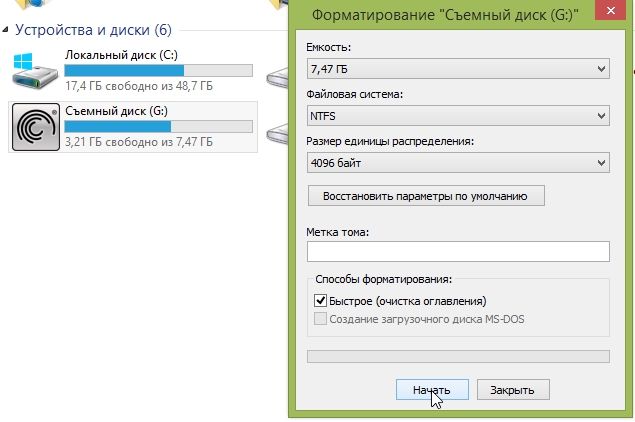
Task: Close the format dialog with the X
Action: pyautogui.click(x=611, y=10)
